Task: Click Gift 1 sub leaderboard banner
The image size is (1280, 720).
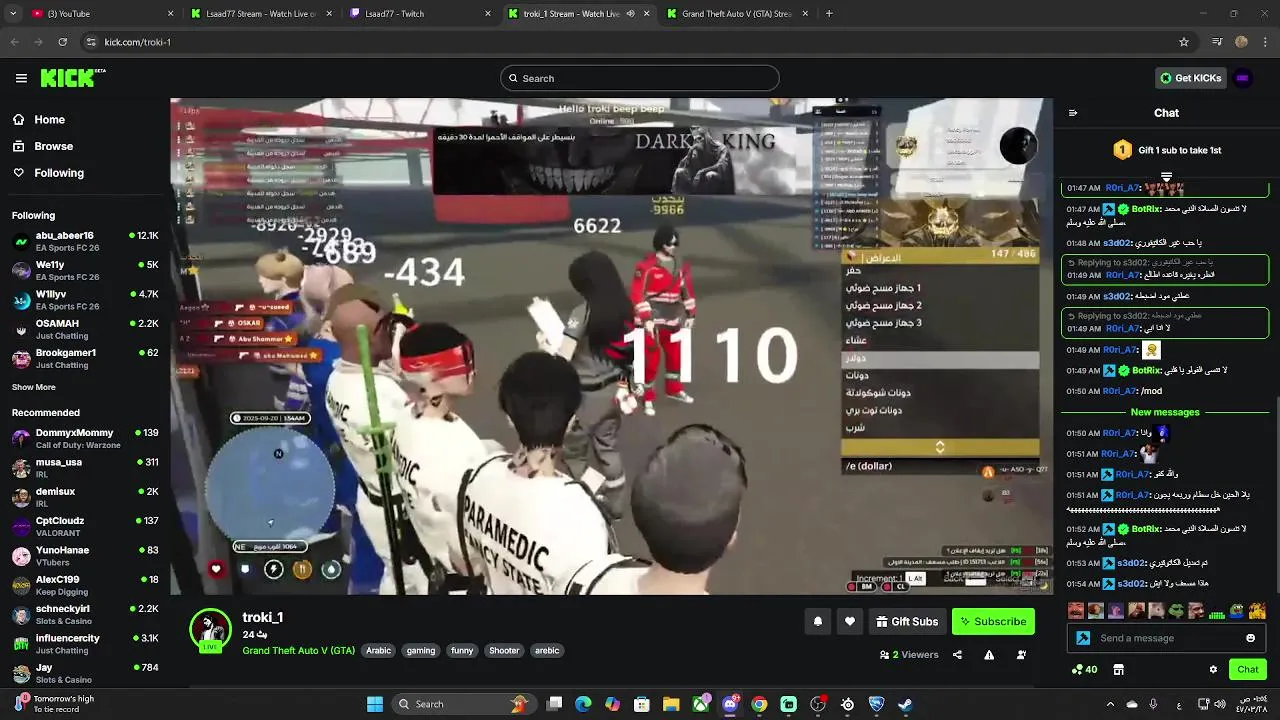Action: tap(1167, 150)
